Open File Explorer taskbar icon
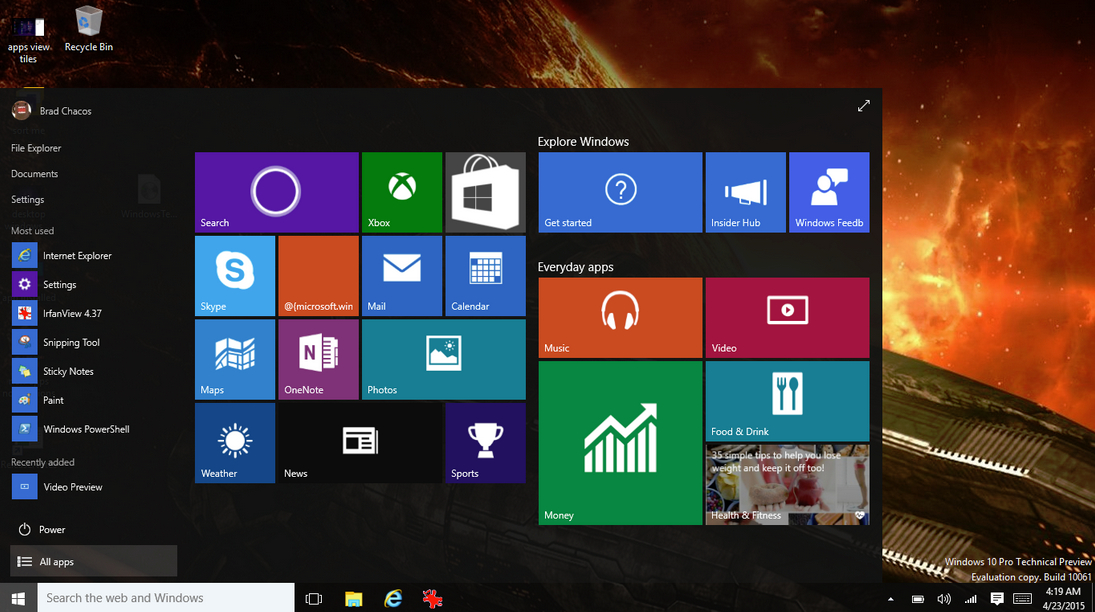Image resolution: width=1095 pixels, height=612 pixels. click(x=354, y=599)
